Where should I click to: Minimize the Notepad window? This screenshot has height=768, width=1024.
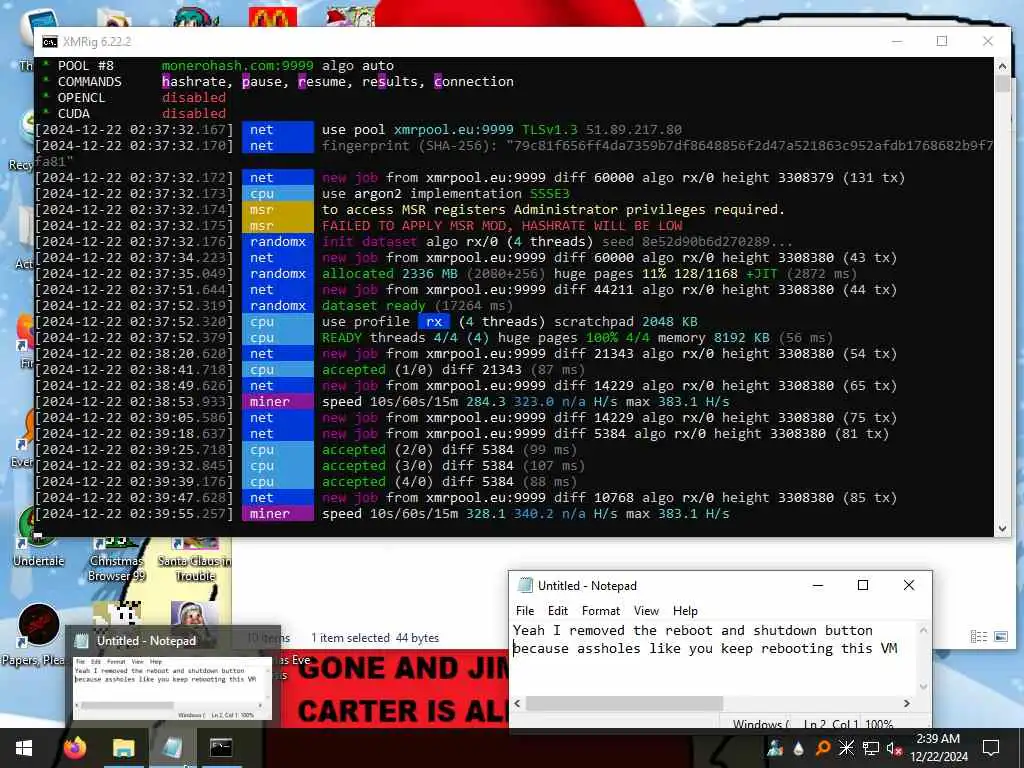pyautogui.click(x=818, y=585)
